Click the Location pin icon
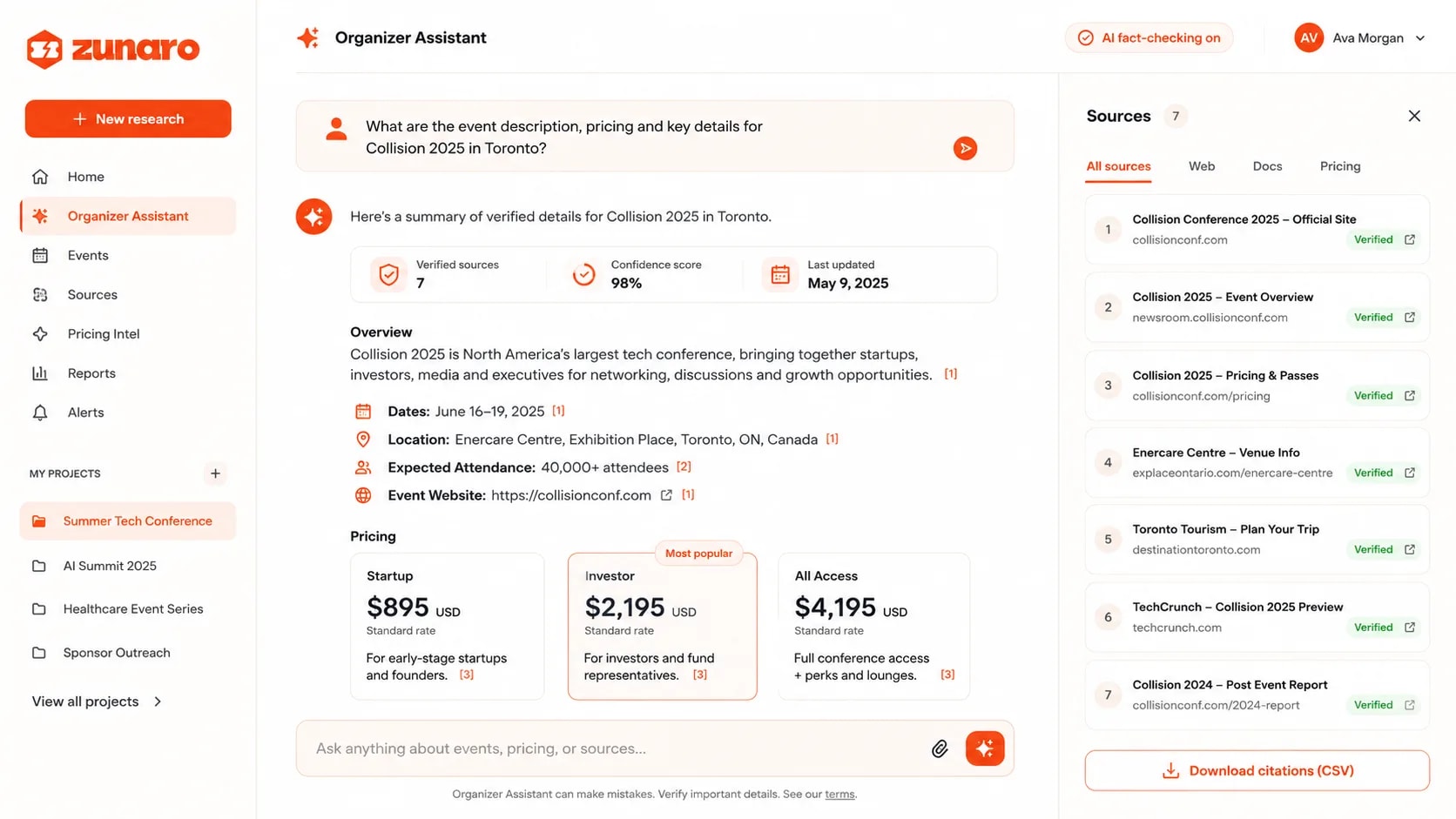The width and height of the screenshot is (1456, 819). (363, 440)
